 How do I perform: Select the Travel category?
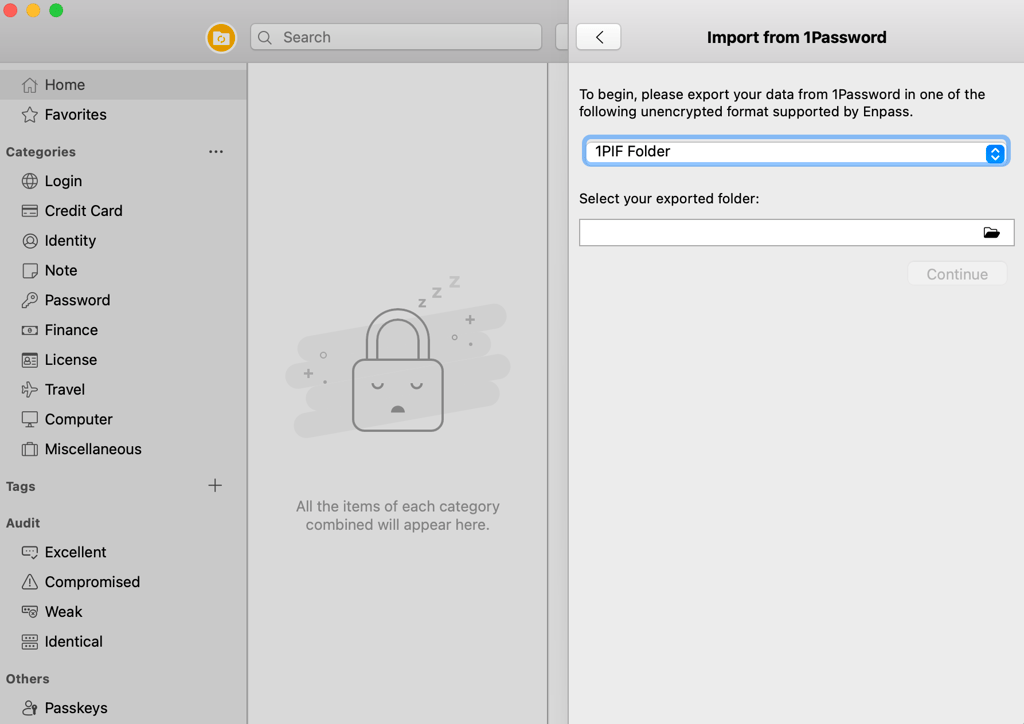click(123, 390)
